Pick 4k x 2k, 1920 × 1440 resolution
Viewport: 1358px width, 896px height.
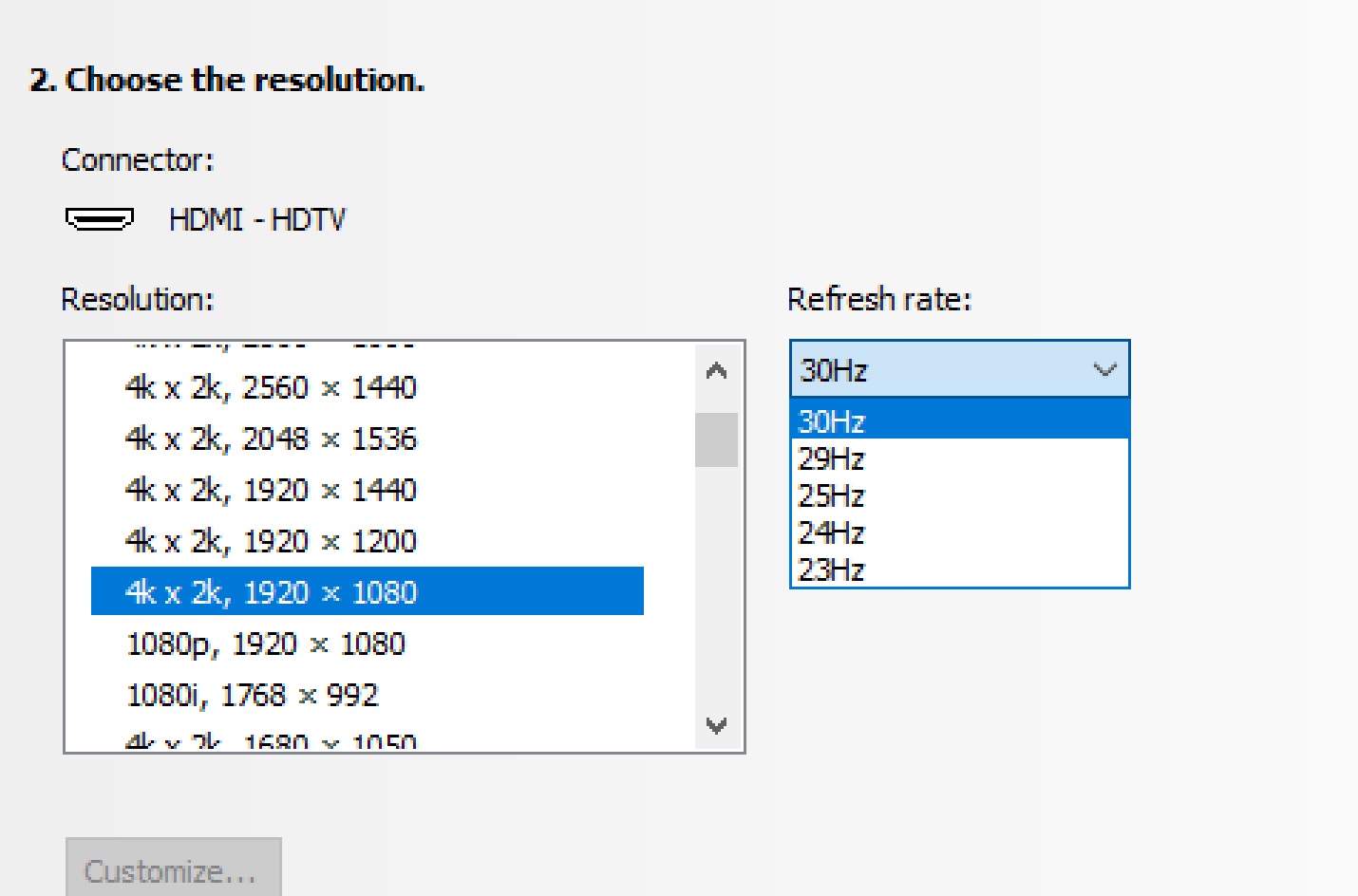tap(271, 490)
